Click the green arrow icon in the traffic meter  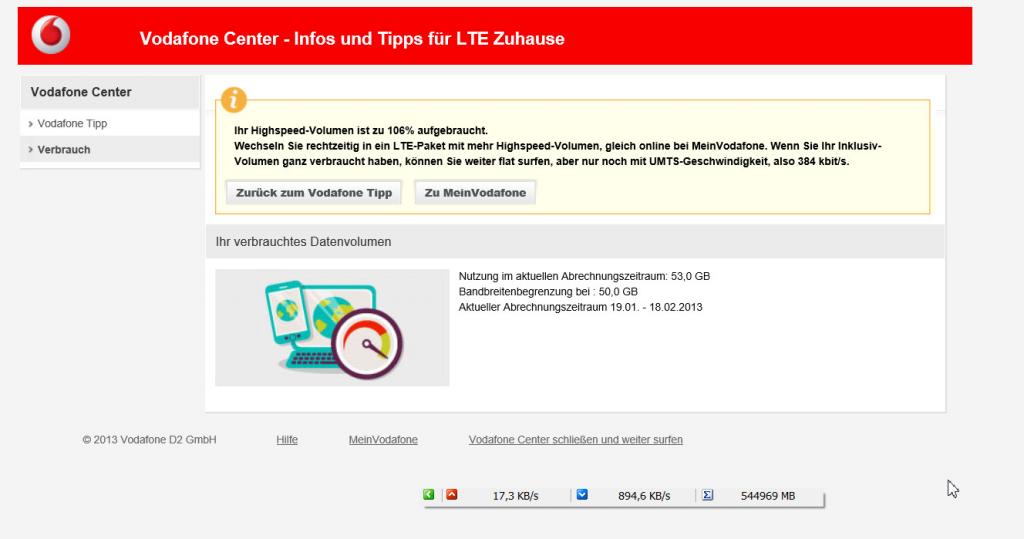428,495
